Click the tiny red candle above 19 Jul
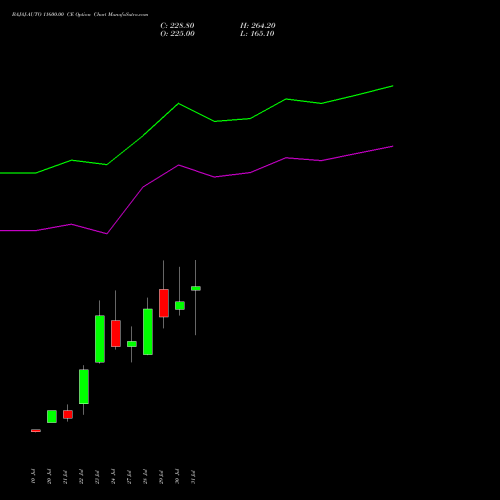500x500 pixels. click(36, 431)
